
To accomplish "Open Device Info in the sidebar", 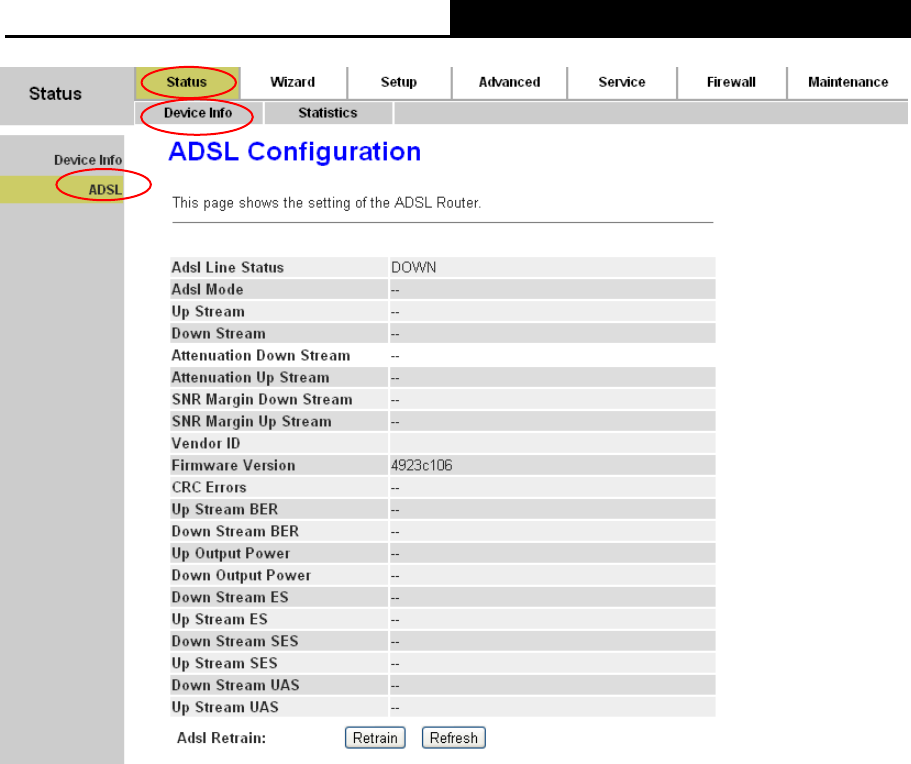I will [x=88, y=160].
